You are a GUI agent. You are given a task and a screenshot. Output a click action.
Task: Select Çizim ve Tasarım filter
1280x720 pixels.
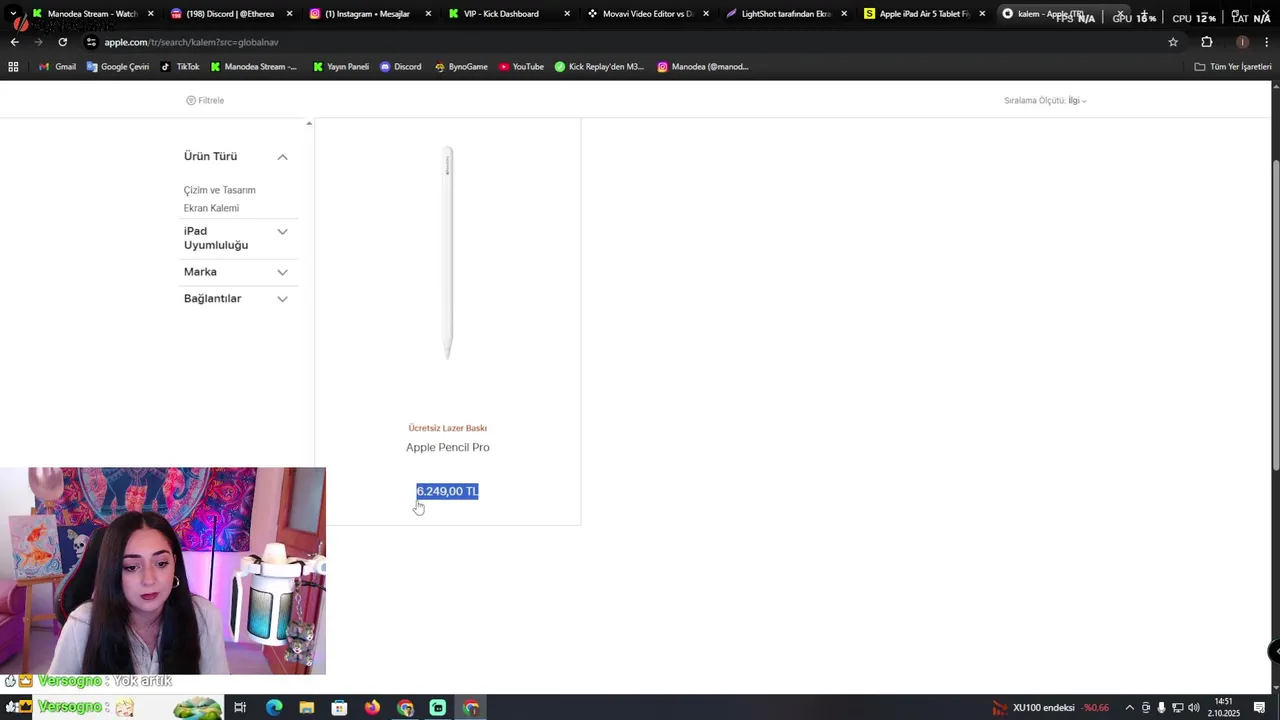click(219, 190)
